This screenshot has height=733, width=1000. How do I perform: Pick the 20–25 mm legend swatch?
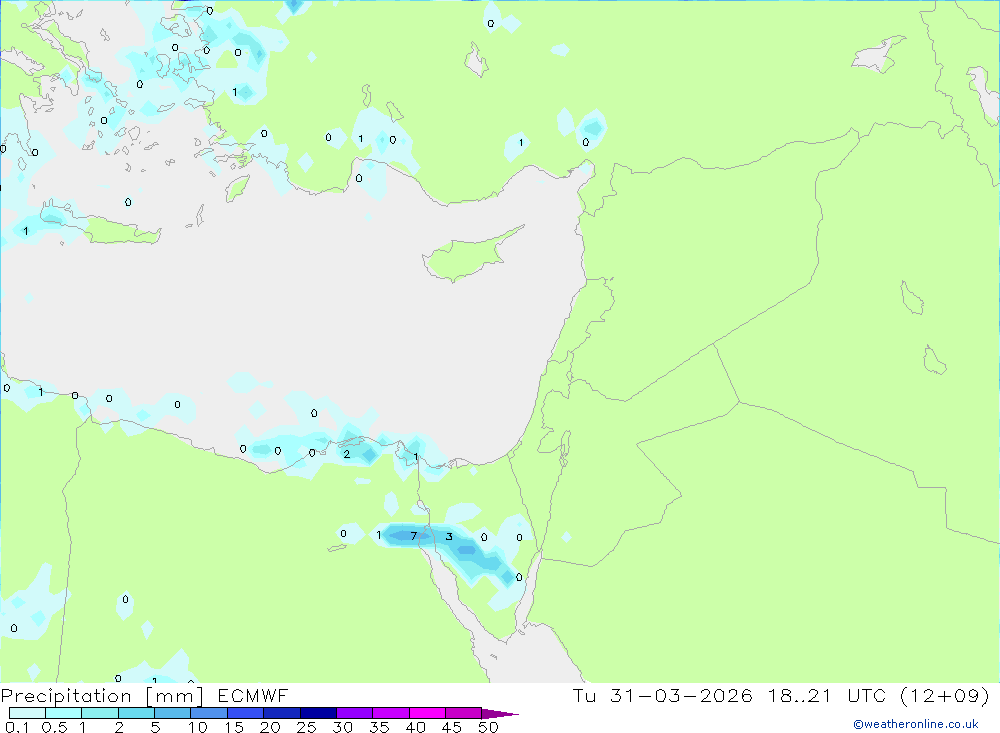282,713
